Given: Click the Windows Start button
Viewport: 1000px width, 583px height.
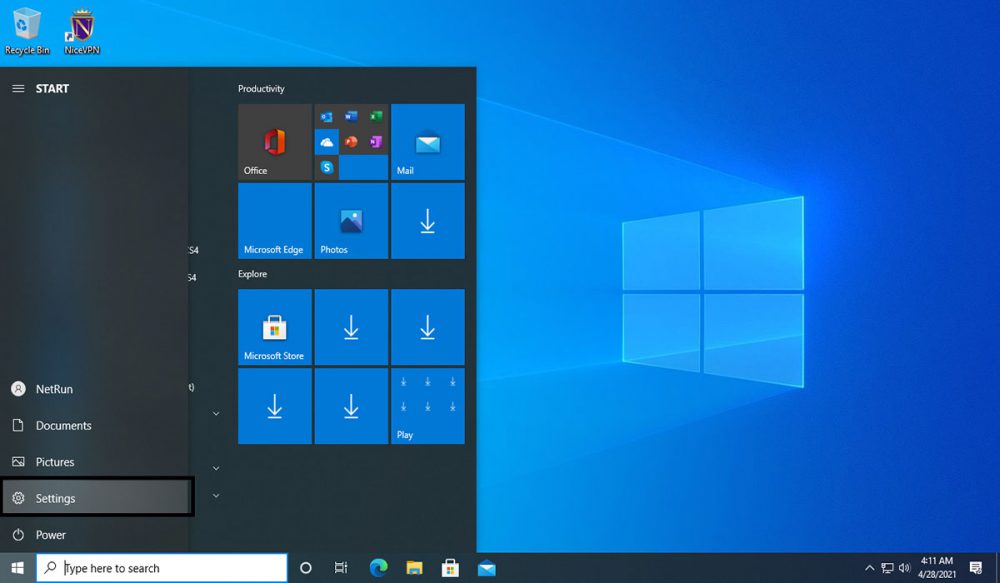Looking at the screenshot, I should [17, 568].
